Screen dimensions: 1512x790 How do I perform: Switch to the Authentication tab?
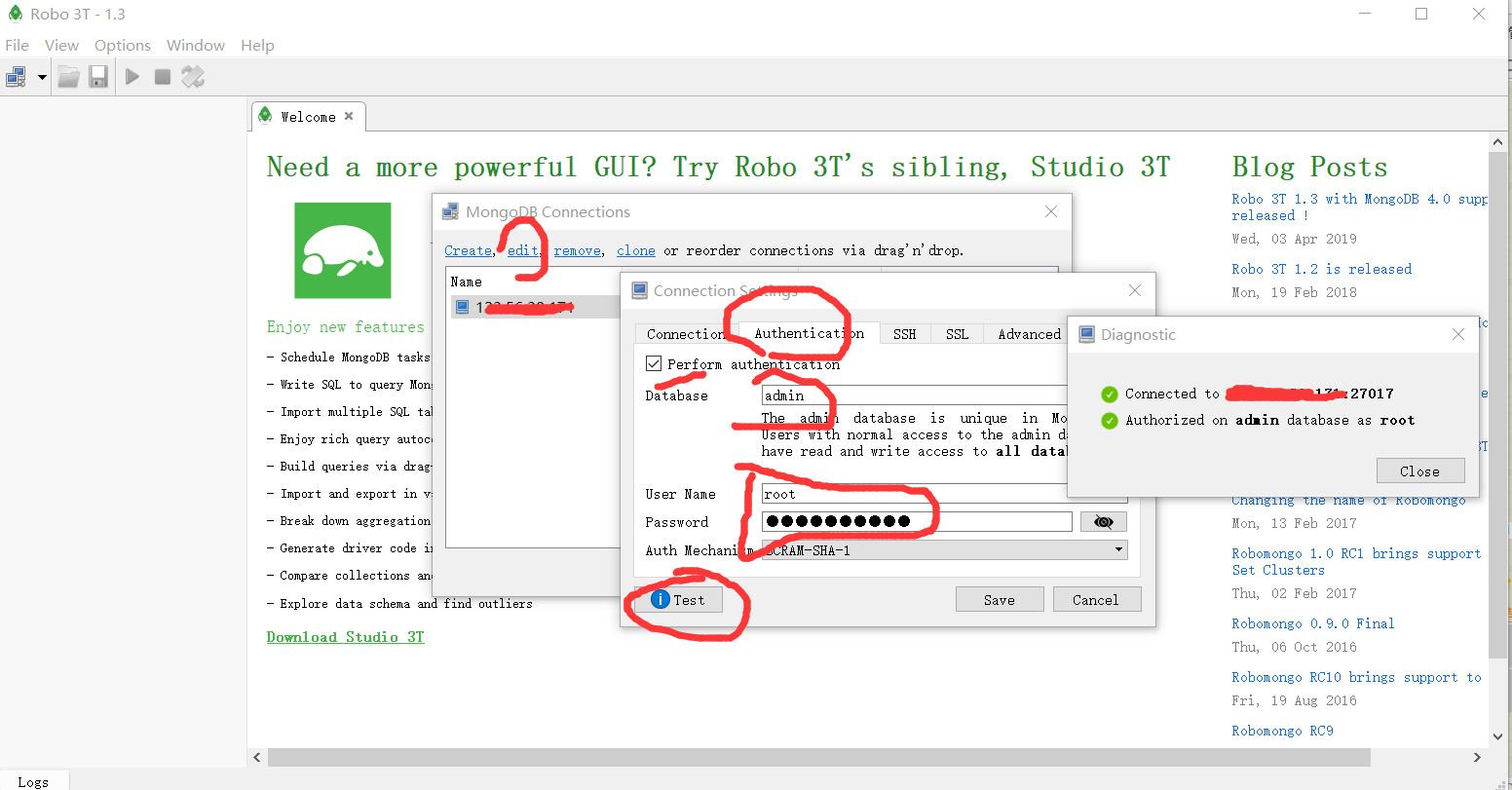coord(810,333)
